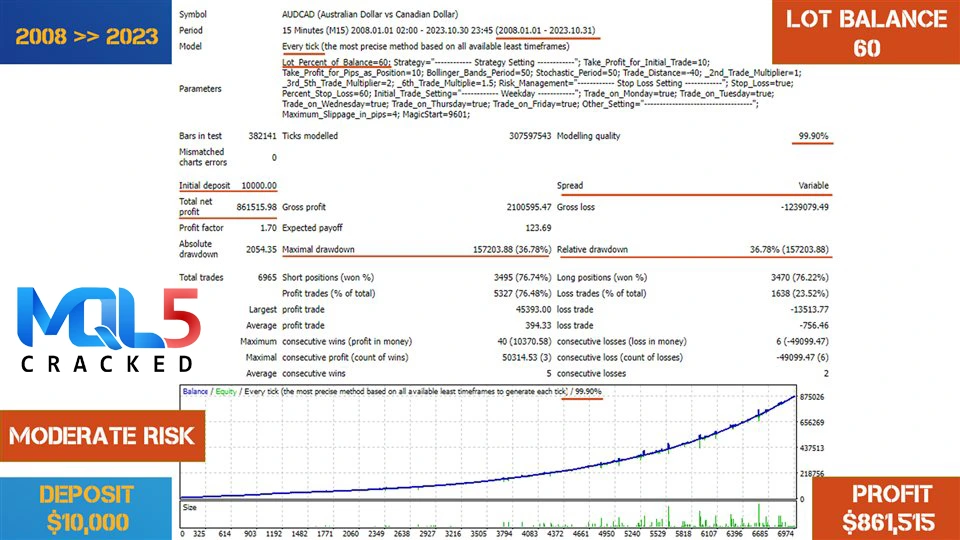The image size is (960, 540).
Task: Click the Gross loss value -1239079.49
Action: [804, 207]
